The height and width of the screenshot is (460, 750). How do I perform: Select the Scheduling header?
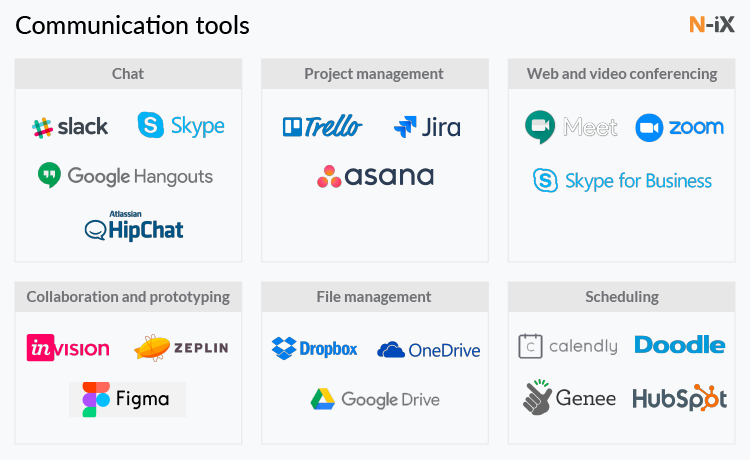click(x=621, y=297)
